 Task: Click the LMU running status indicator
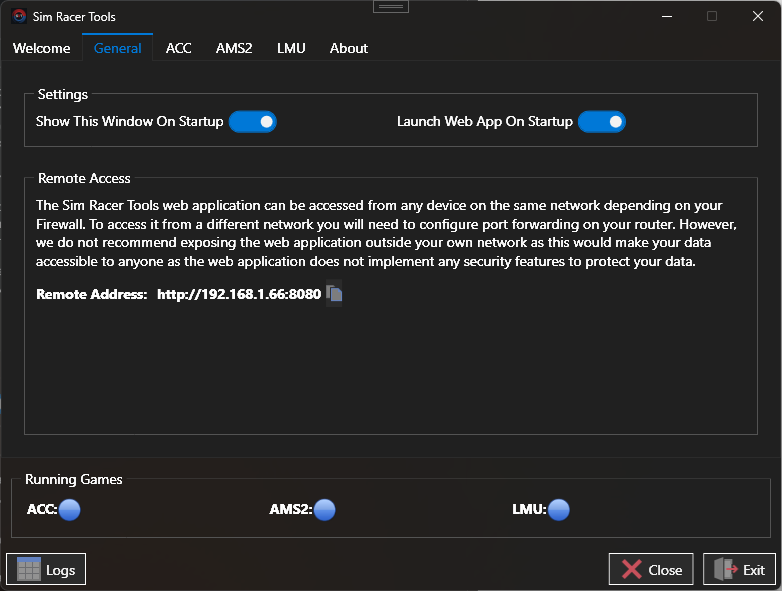[x=558, y=510]
